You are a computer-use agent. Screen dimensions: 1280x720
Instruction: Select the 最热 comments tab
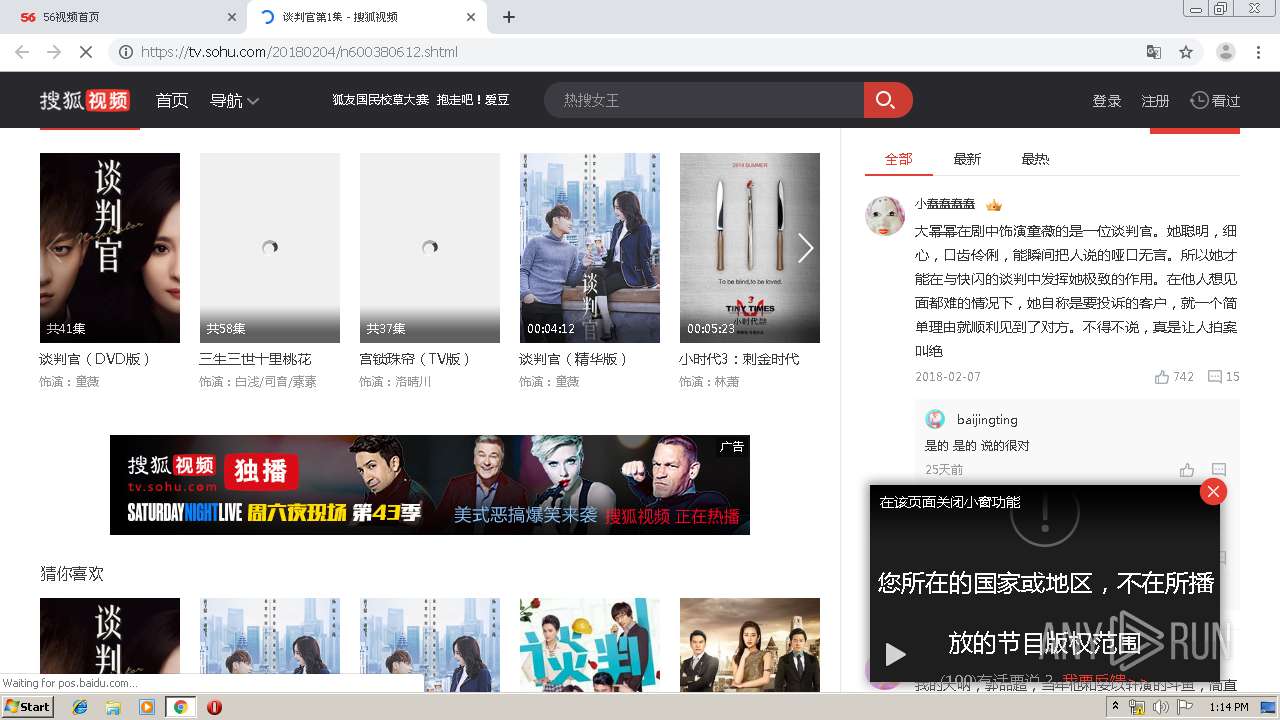pos(1035,159)
